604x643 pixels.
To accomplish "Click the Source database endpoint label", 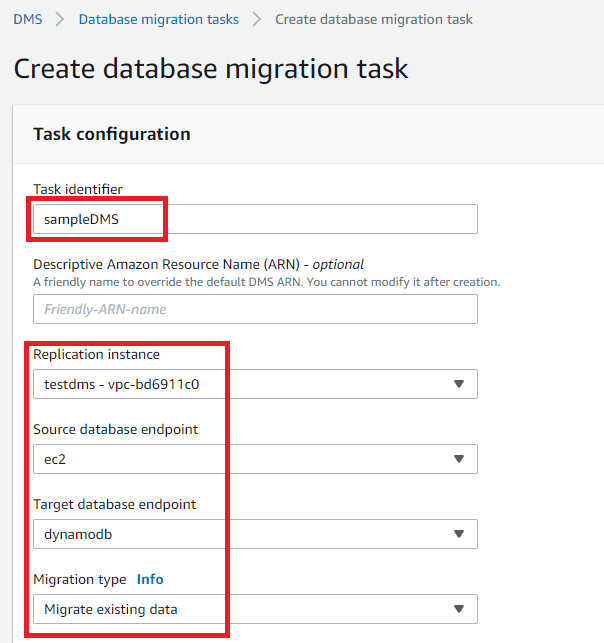I will coord(115,429).
